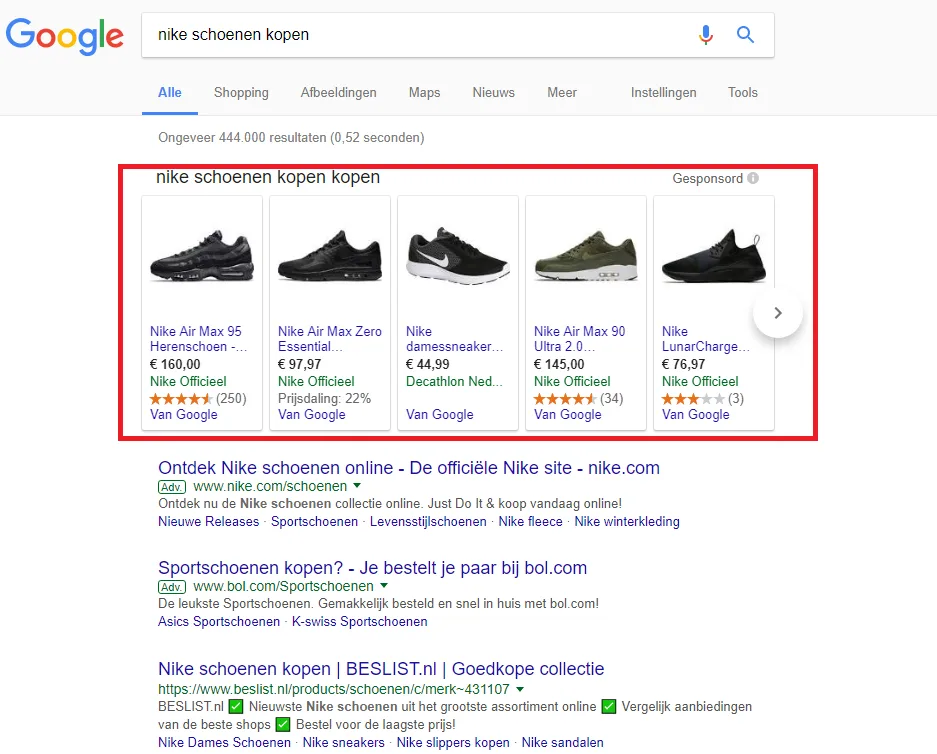Viewport: 937px width, 754px height.
Task: Select the Alle tab
Action: (x=170, y=93)
